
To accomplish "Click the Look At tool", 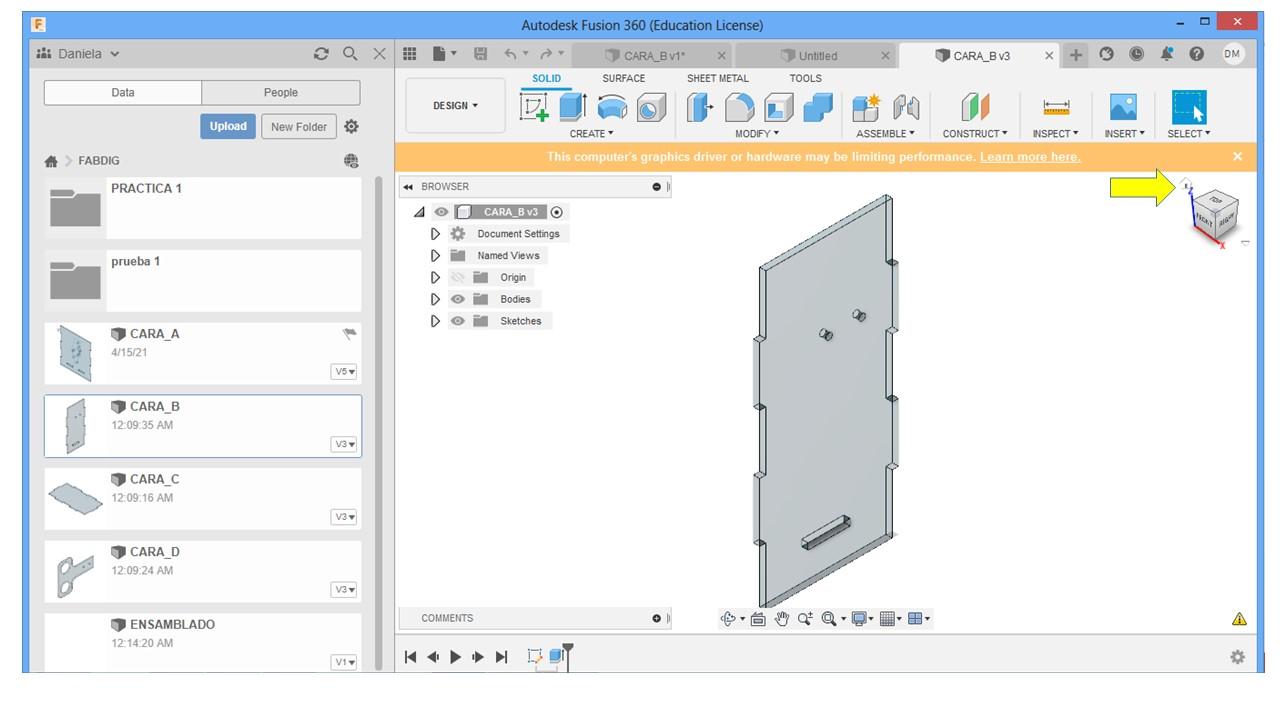I will click(758, 619).
